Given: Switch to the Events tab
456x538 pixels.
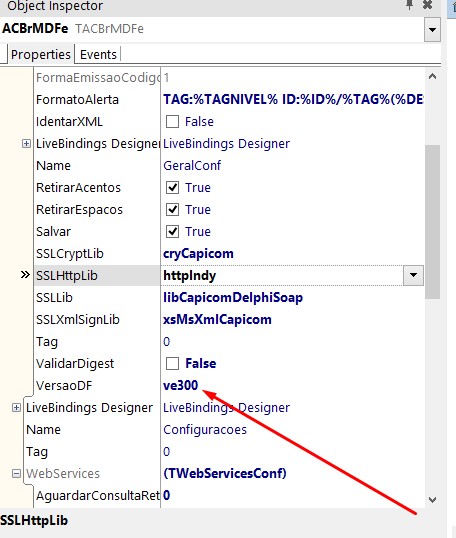Looking at the screenshot, I should tap(98, 55).
